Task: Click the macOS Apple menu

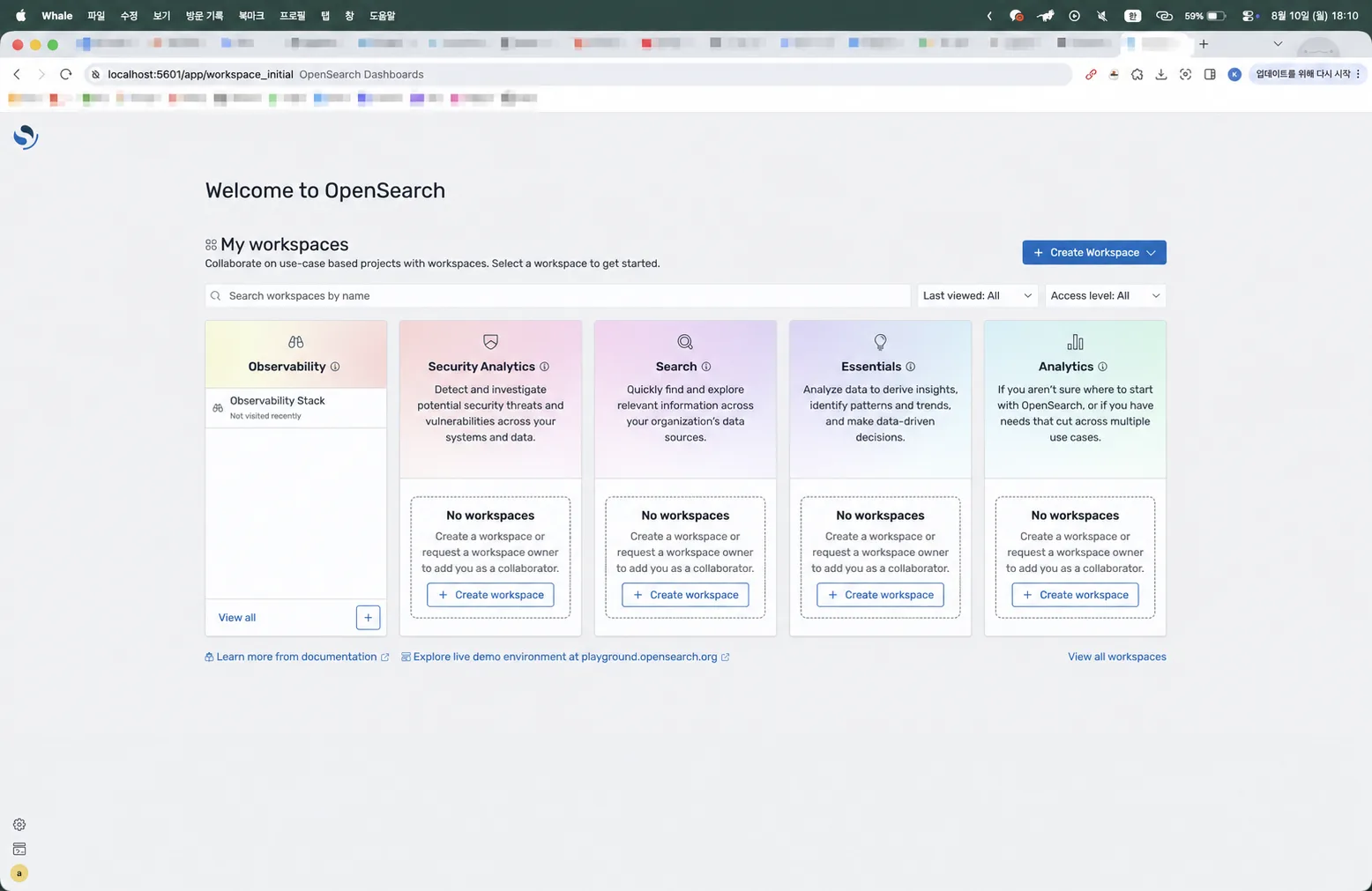Action: click(20, 16)
